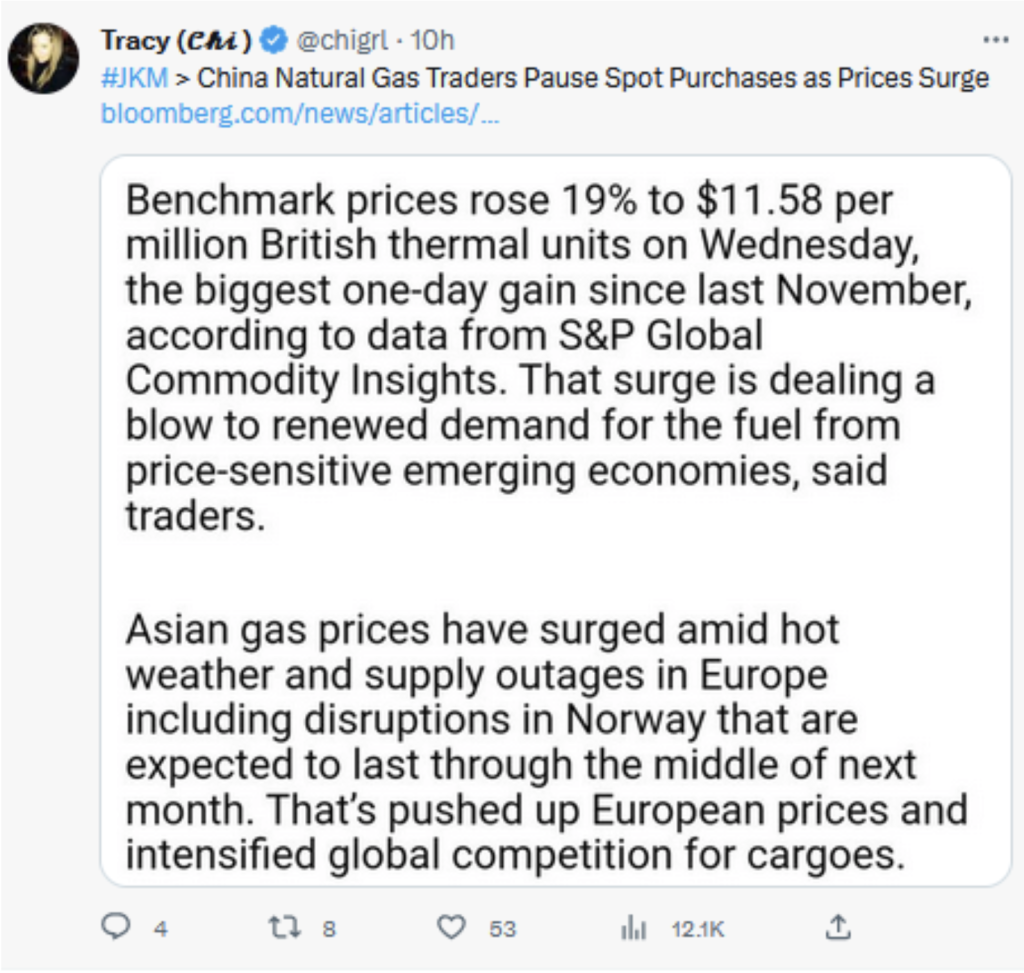Open the bloomberg.com/news/articles link
The width and height of the screenshot is (1024, 973).
point(300,114)
